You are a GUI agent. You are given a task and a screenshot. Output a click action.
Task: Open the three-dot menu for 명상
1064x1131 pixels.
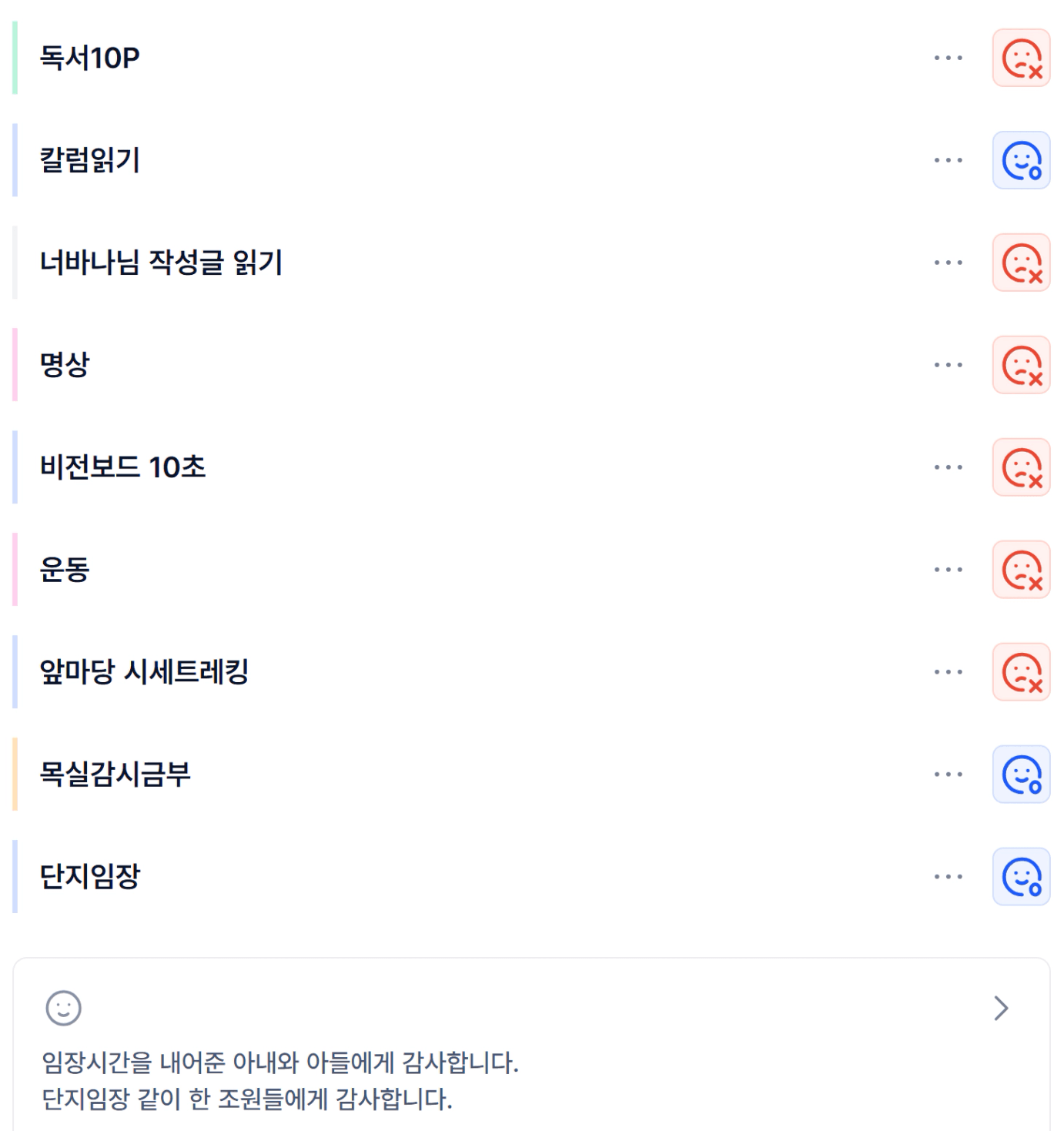pos(948,365)
